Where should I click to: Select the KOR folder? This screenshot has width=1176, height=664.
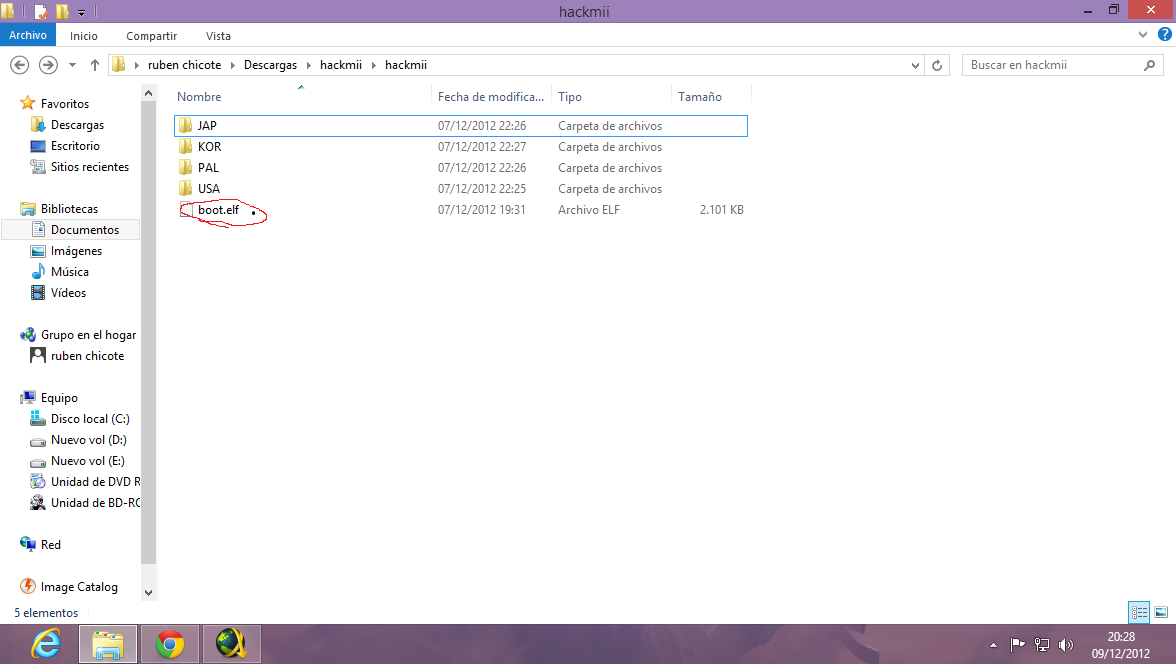[460, 147]
